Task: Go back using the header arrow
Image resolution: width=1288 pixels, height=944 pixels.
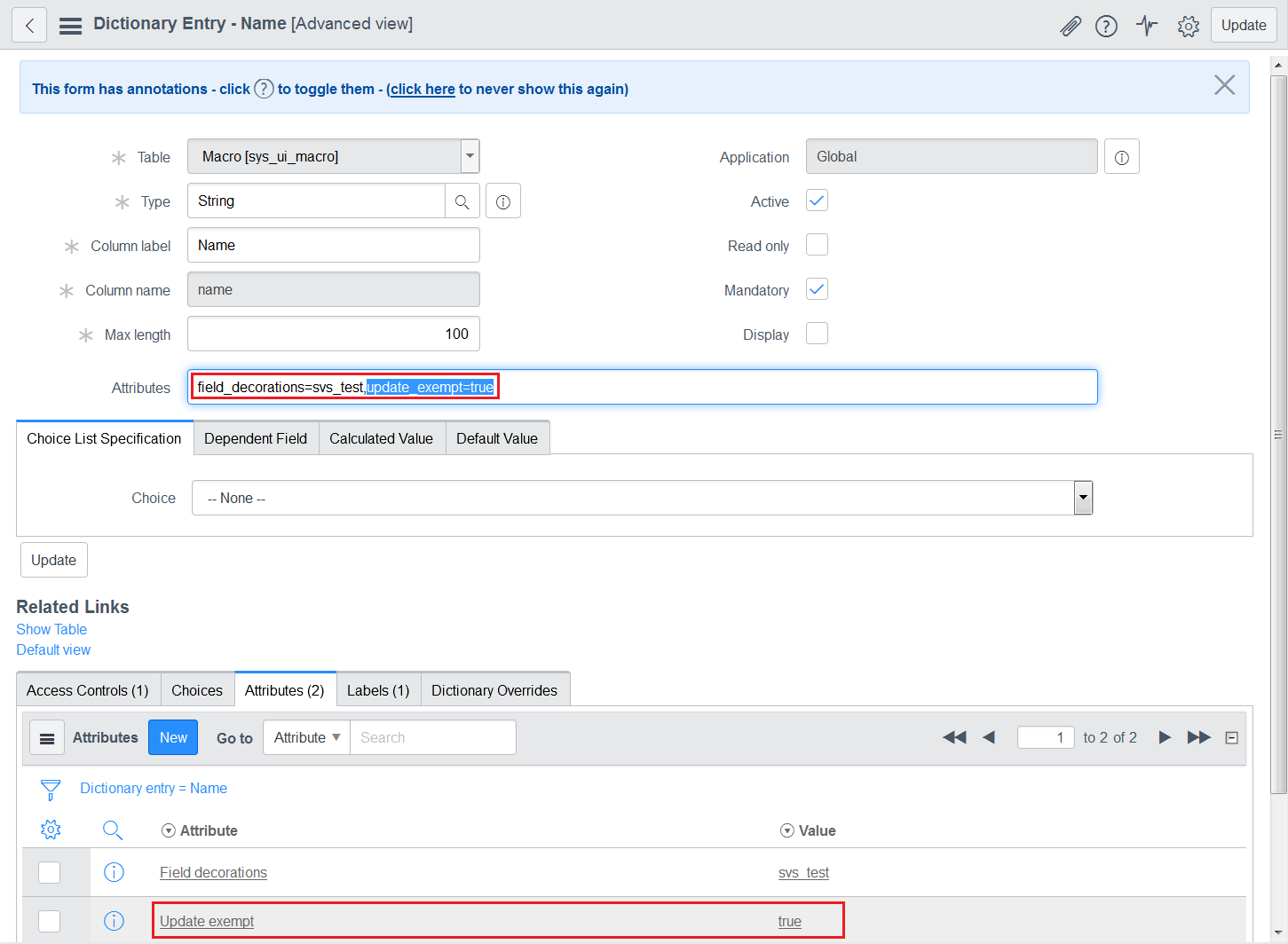Action: [29, 25]
